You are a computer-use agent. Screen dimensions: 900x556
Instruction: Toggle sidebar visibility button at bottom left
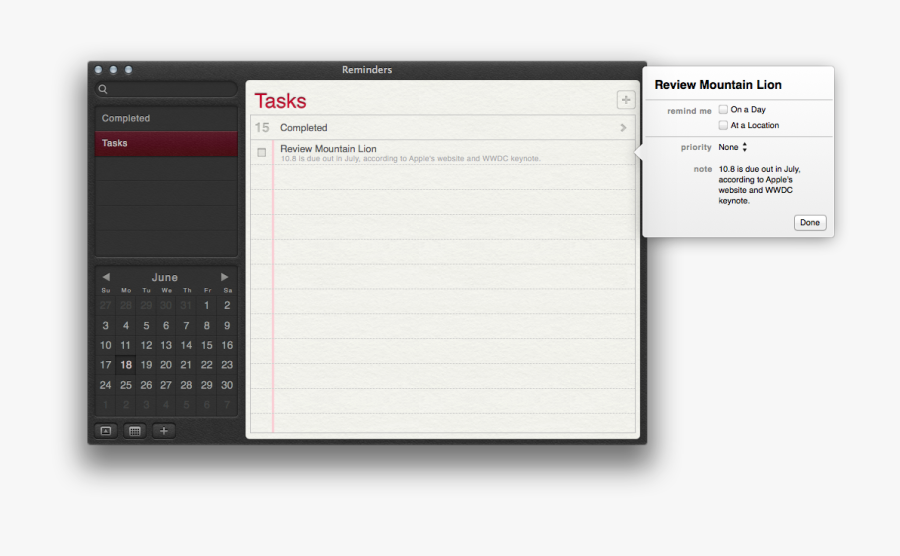(105, 431)
